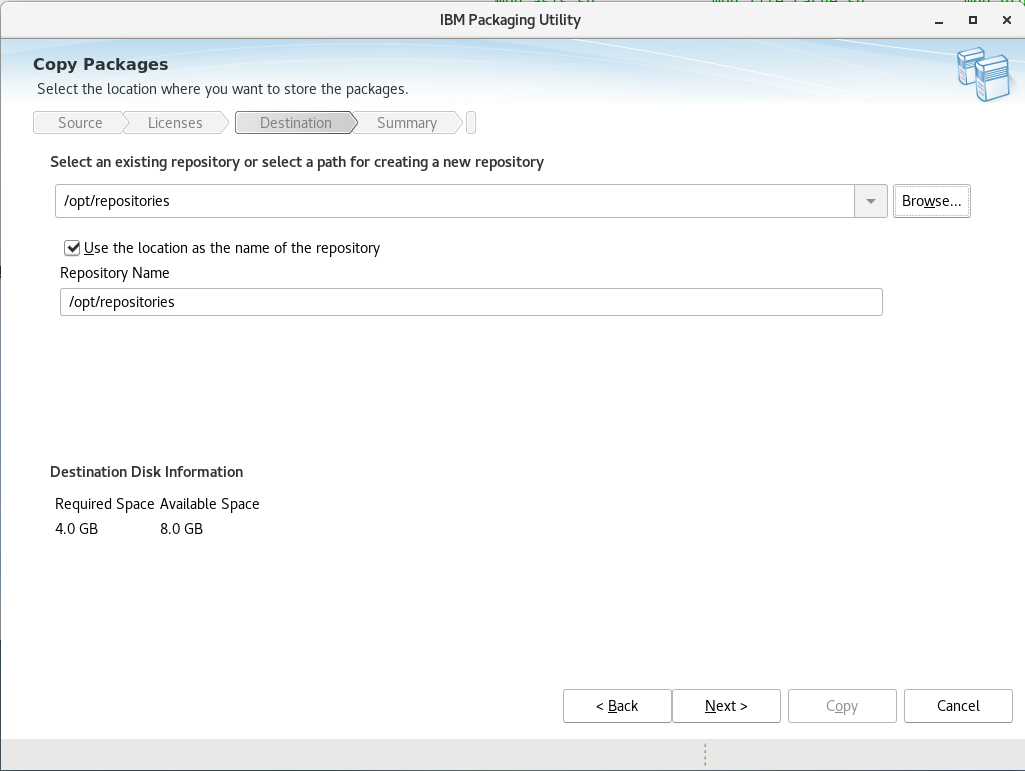Click the Repository Name text field
This screenshot has height=771, width=1025.
[471, 302]
